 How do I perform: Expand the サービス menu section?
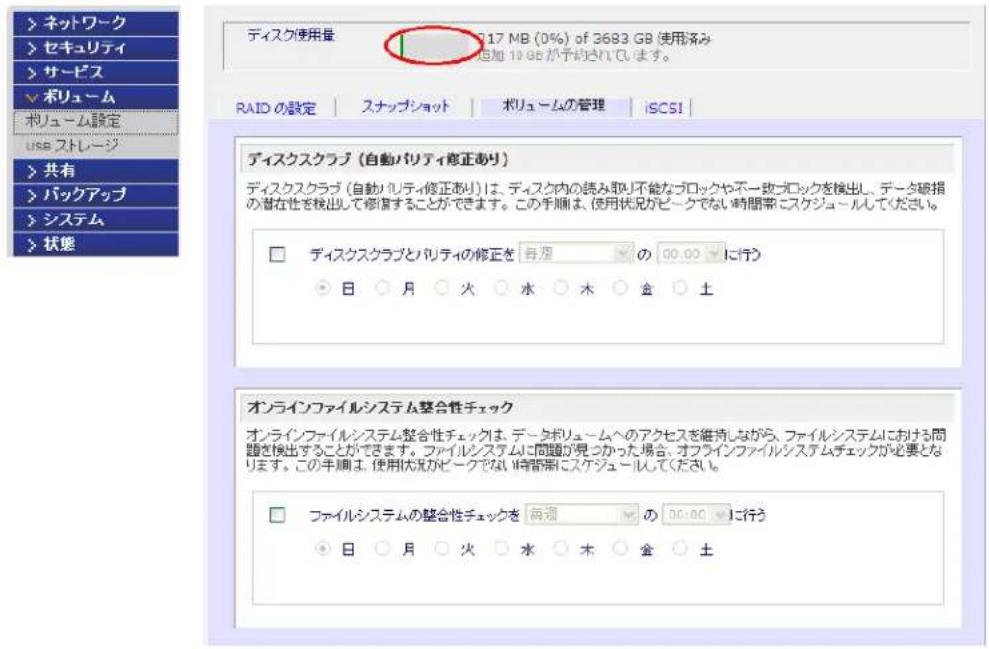[95, 73]
